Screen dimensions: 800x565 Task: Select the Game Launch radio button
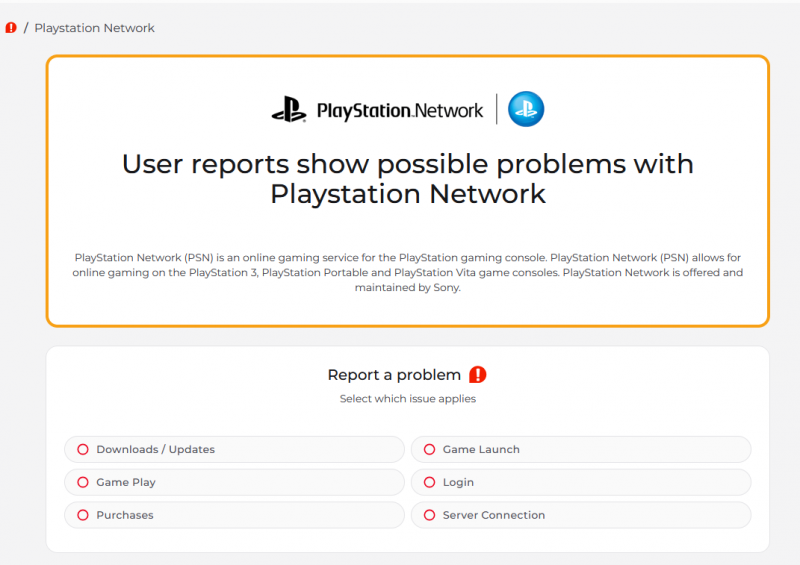tap(430, 449)
